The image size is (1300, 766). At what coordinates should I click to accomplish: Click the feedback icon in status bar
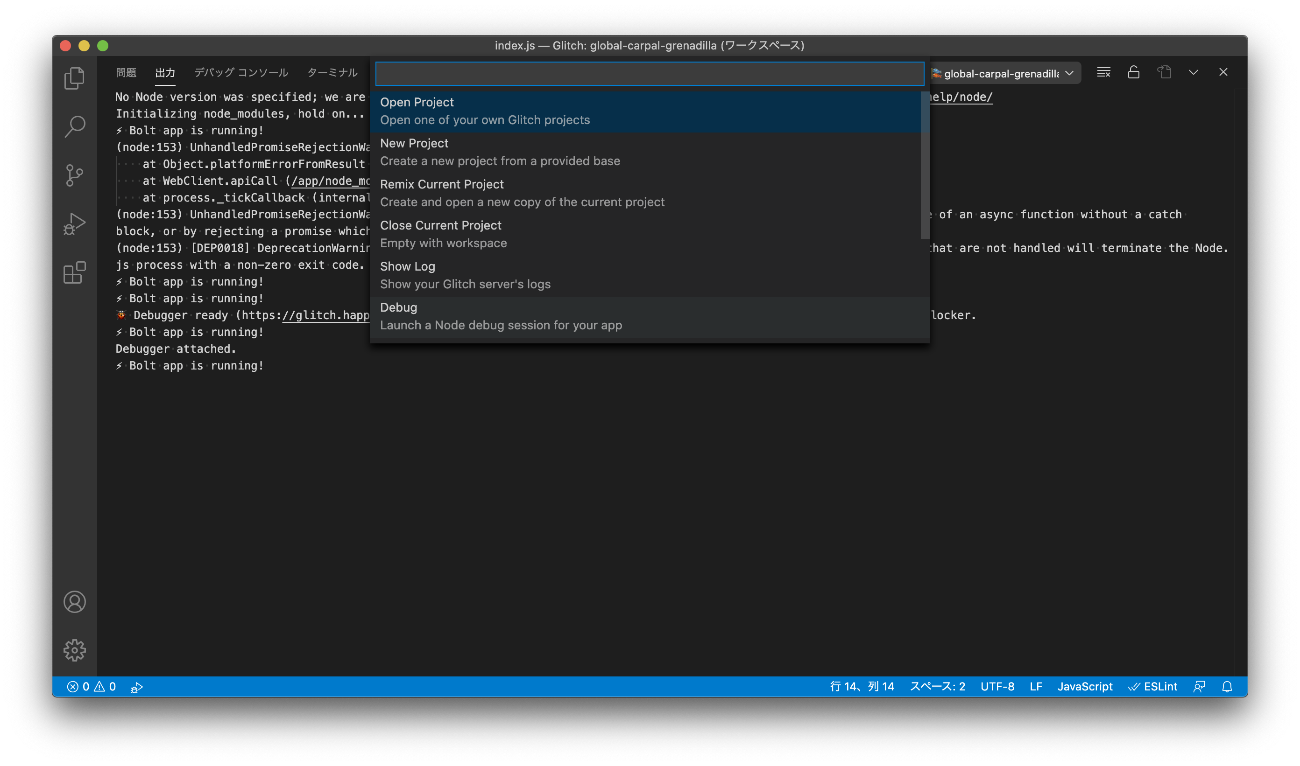1199,687
